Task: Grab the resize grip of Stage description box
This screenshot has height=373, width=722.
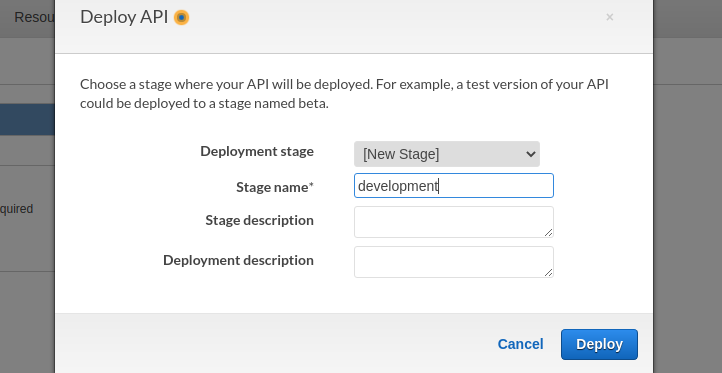Action: click(548, 233)
